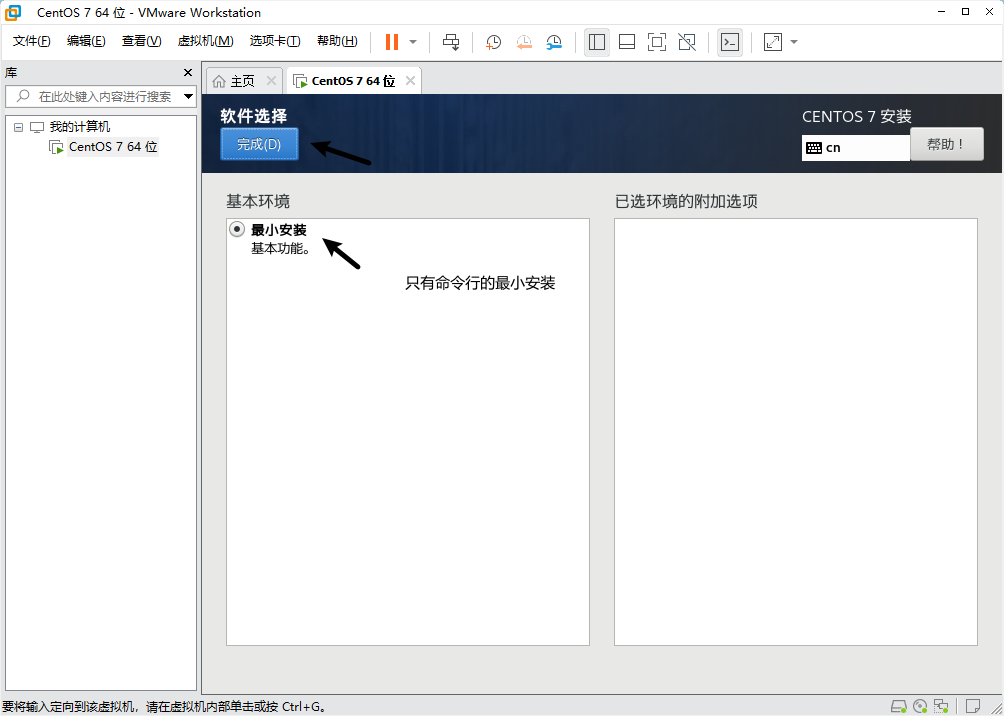Click the message log status bar icon

tap(973, 706)
